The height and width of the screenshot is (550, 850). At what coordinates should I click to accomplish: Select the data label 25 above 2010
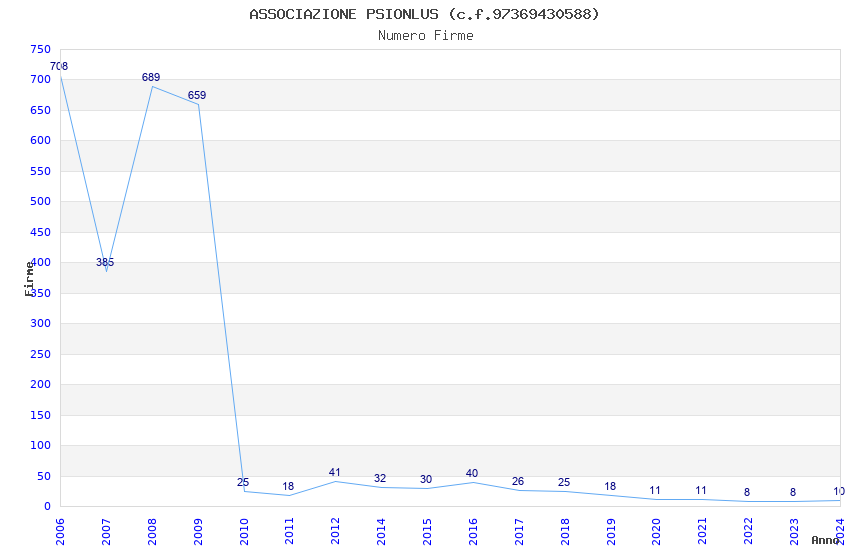click(243, 482)
